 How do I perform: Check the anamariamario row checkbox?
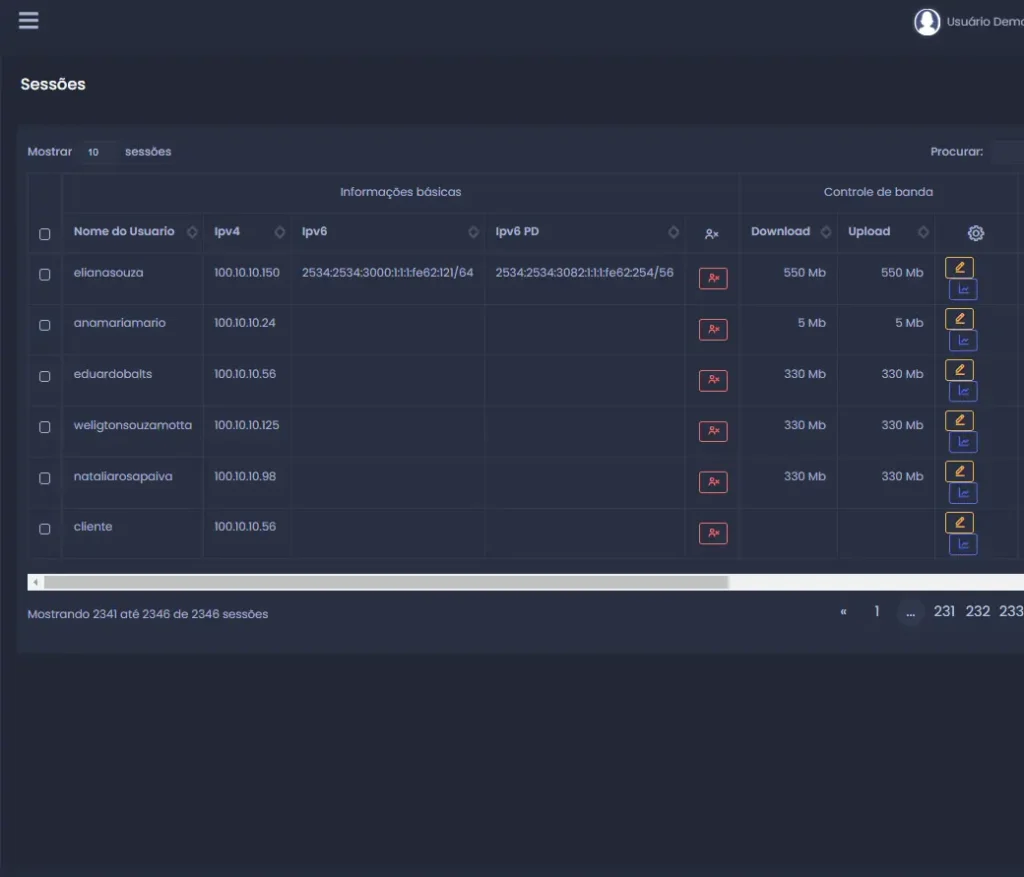[x=44, y=325]
